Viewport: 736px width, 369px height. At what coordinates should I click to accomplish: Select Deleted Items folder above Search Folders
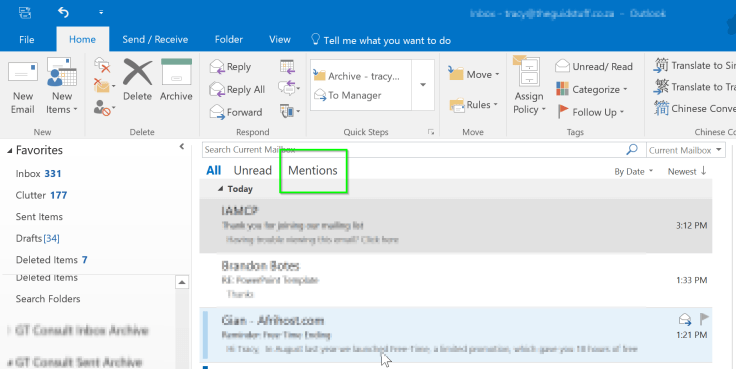click(46, 278)
